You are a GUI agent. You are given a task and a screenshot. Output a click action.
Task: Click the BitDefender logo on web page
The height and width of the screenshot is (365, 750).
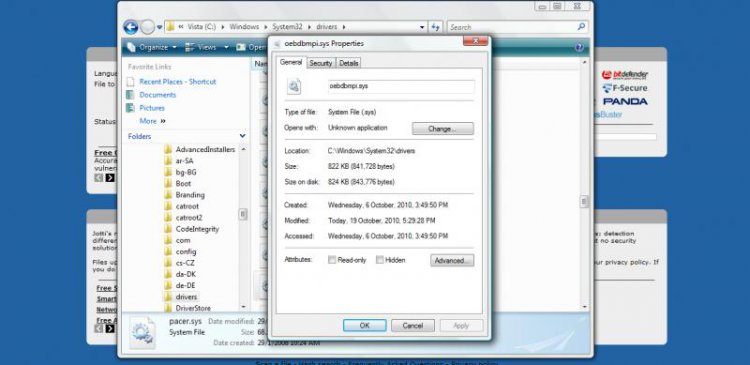624,75
